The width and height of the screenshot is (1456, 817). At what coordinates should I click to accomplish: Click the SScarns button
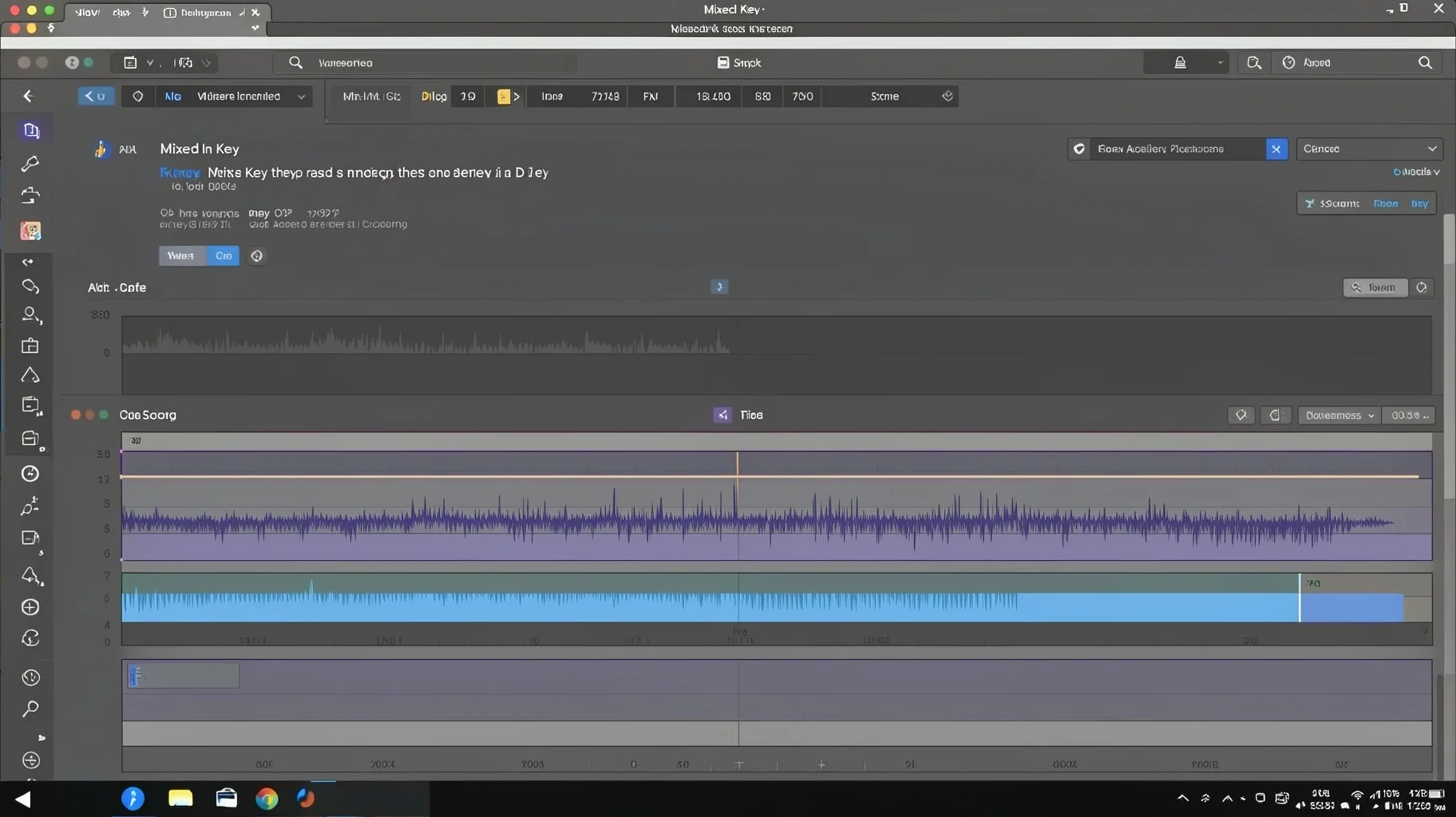click(1331, 203)
